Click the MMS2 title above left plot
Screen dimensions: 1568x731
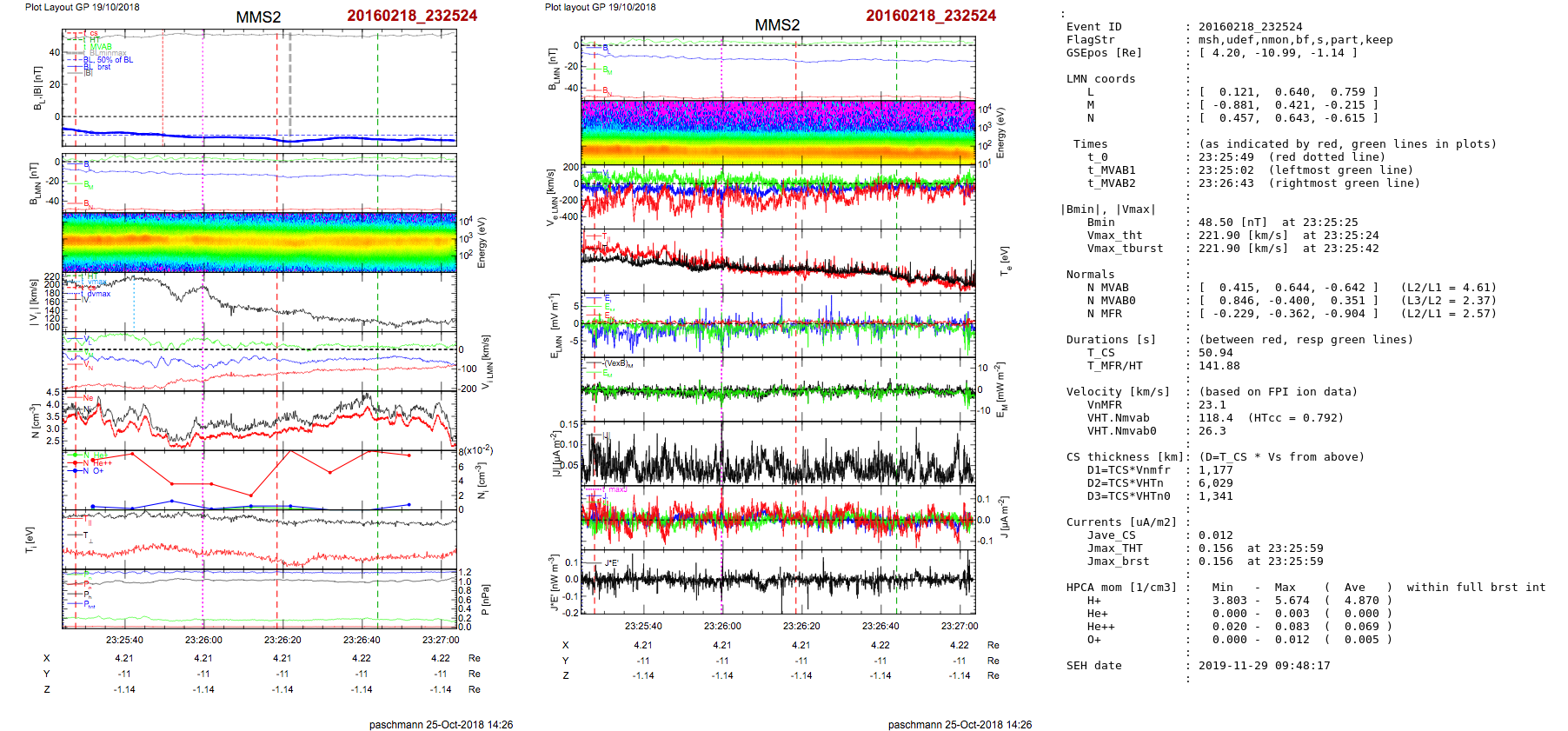coord(258,17)
